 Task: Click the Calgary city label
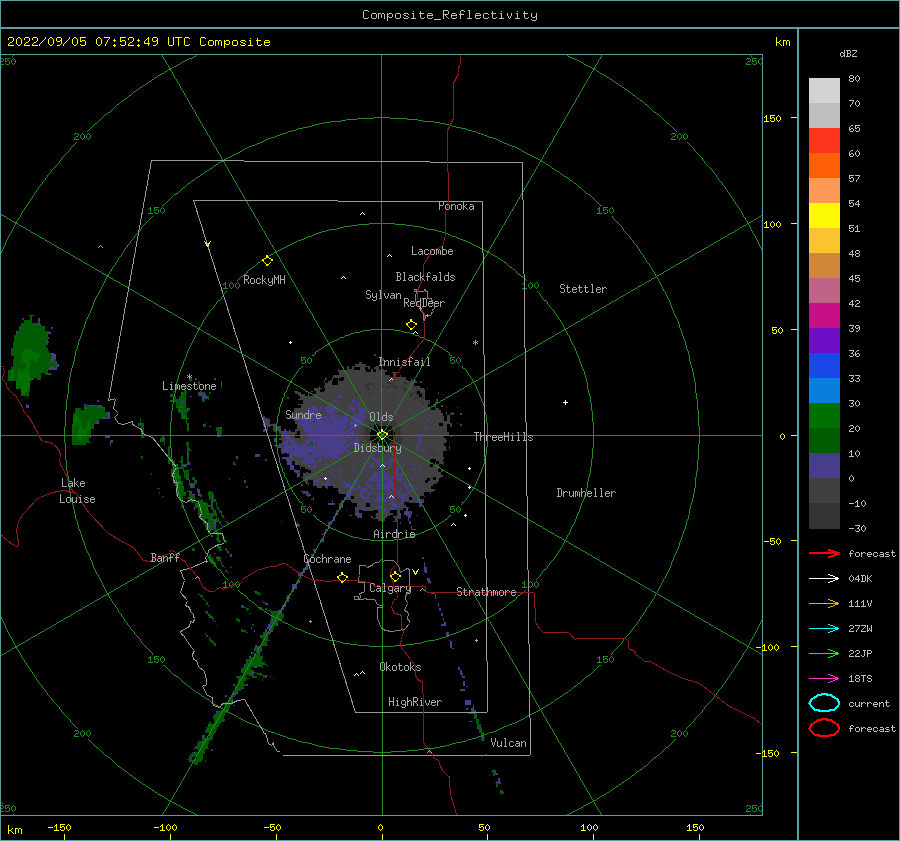[390, 588]
